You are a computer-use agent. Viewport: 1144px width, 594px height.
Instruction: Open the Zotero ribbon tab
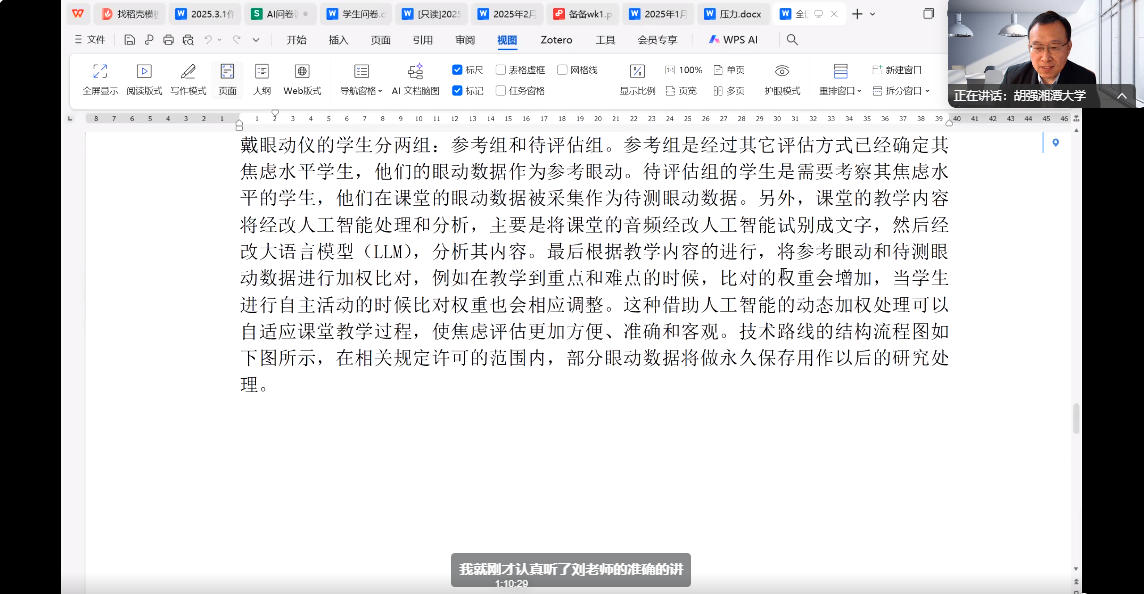pos(556,40)
